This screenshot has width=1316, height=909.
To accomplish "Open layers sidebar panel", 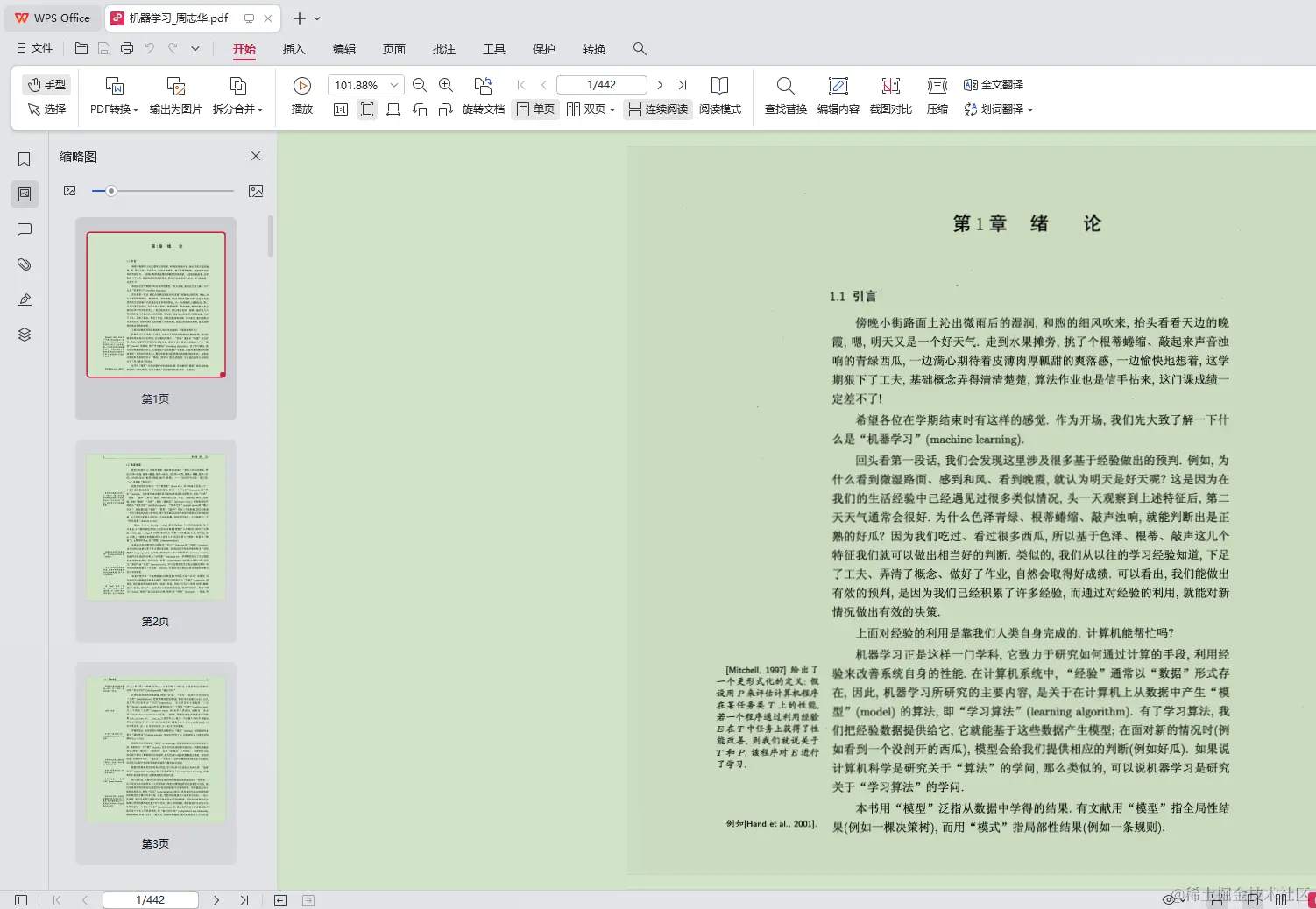I will [25, 335].
